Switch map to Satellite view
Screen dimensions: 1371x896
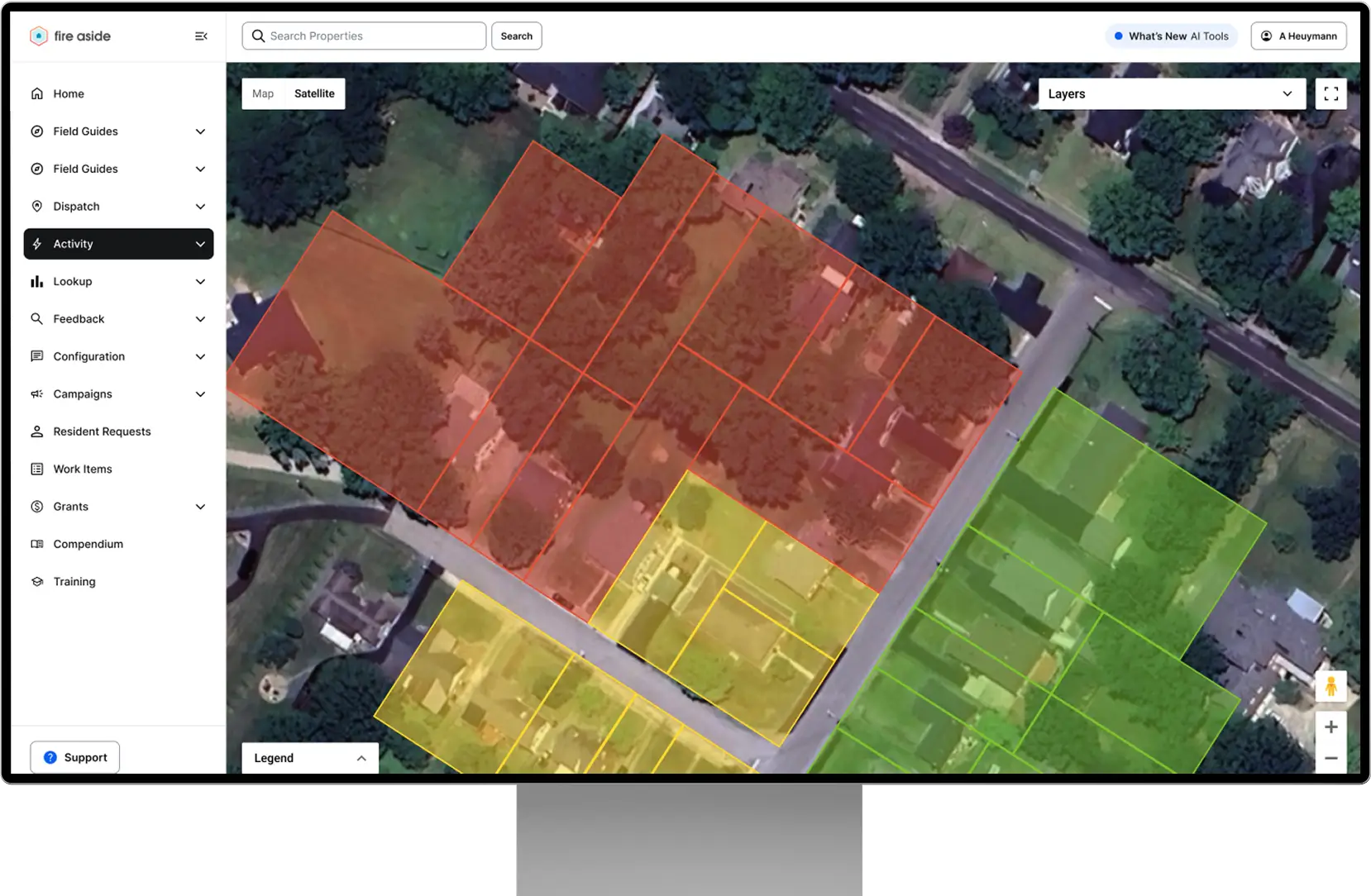click(x=314, y=93)
